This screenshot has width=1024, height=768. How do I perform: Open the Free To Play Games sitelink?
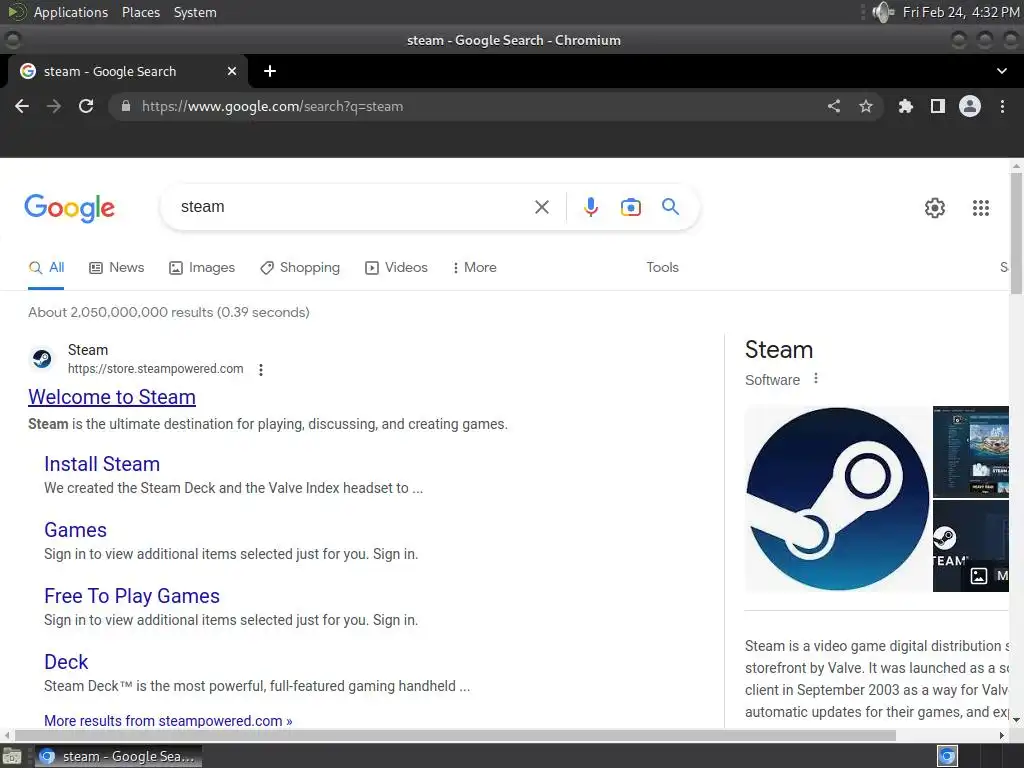132,596
